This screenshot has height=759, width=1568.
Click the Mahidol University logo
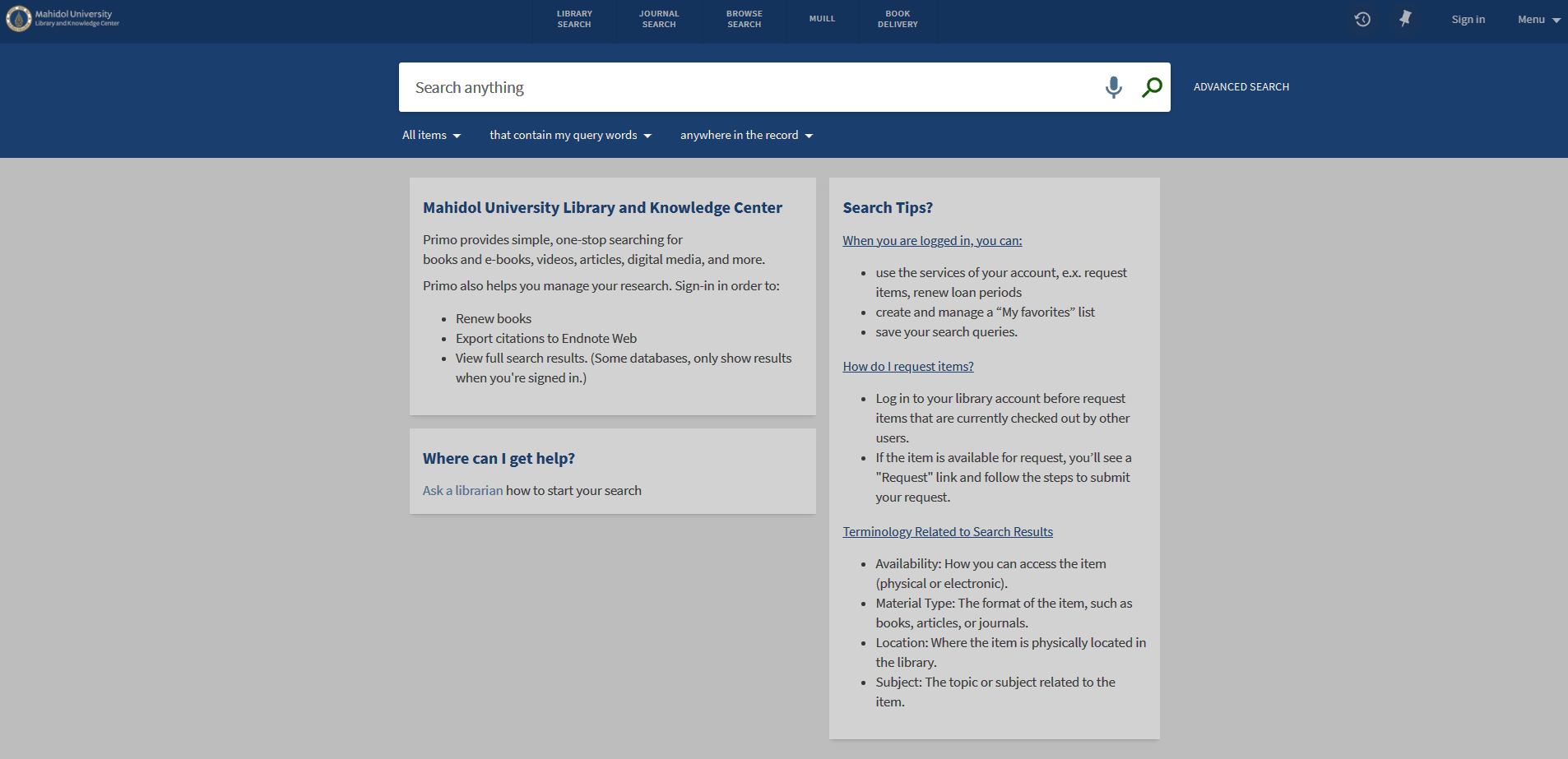pyautogui.click(x=63, y=18)
